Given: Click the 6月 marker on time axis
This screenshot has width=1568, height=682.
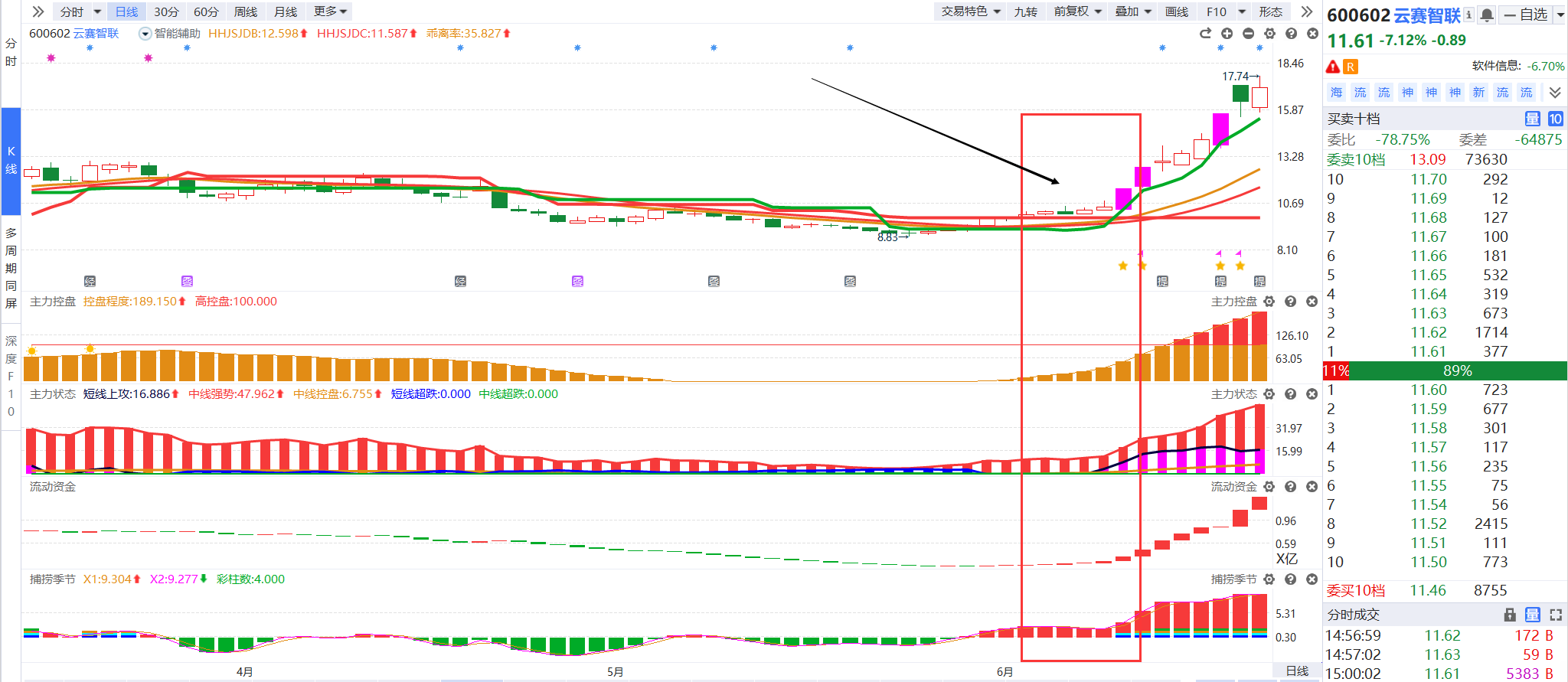Looking at the screenshot, I should coord(1005,672).
